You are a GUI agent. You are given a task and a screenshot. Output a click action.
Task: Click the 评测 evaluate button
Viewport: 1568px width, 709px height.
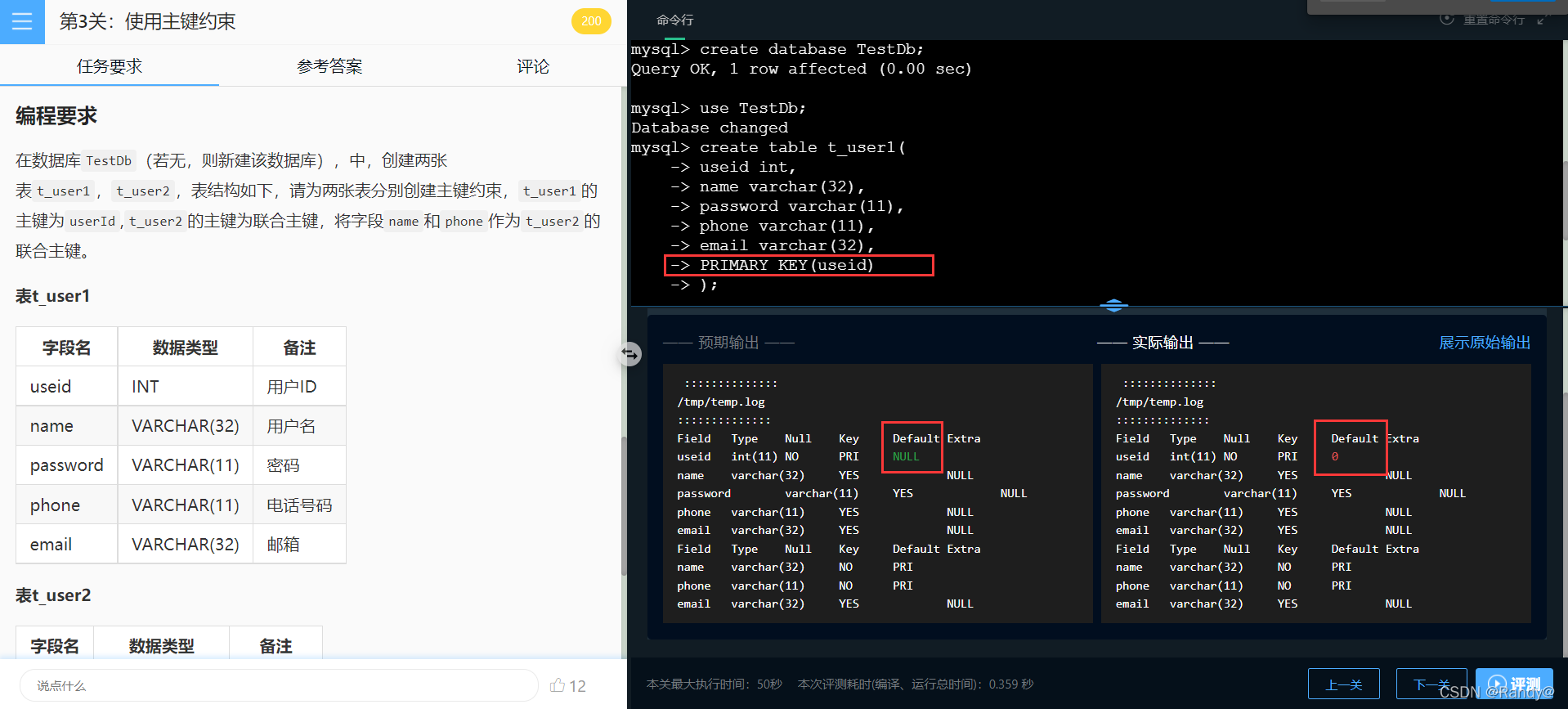tap(1514, 684)
